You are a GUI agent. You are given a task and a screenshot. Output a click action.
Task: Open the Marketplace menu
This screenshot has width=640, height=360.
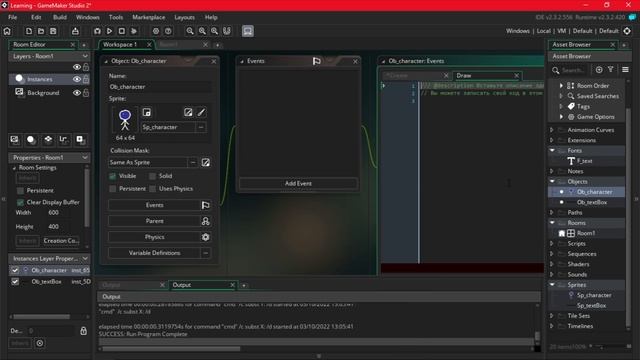(149, 18)
